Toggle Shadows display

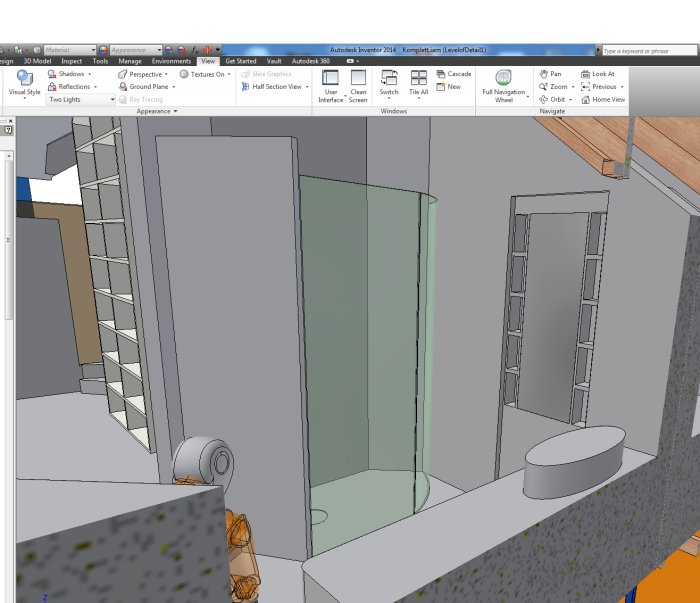(66, 74)
